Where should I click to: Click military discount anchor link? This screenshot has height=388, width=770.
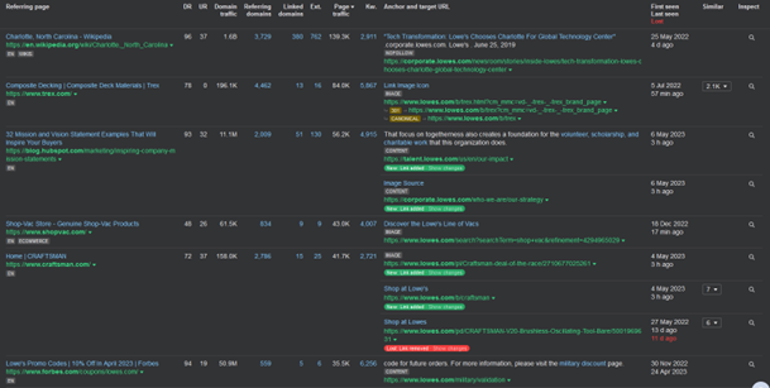[582, 364]
